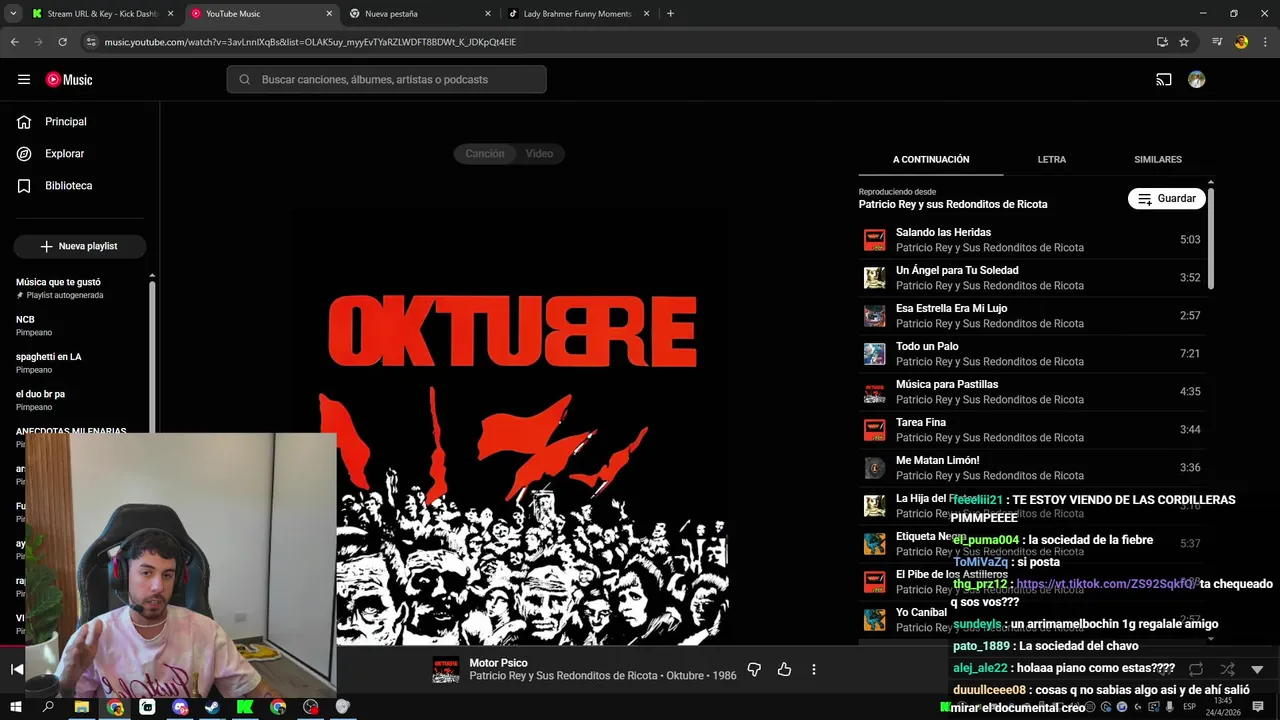Open a new browser tab
The width and height of the screenshot is (1280, 720).
[670, 14]
